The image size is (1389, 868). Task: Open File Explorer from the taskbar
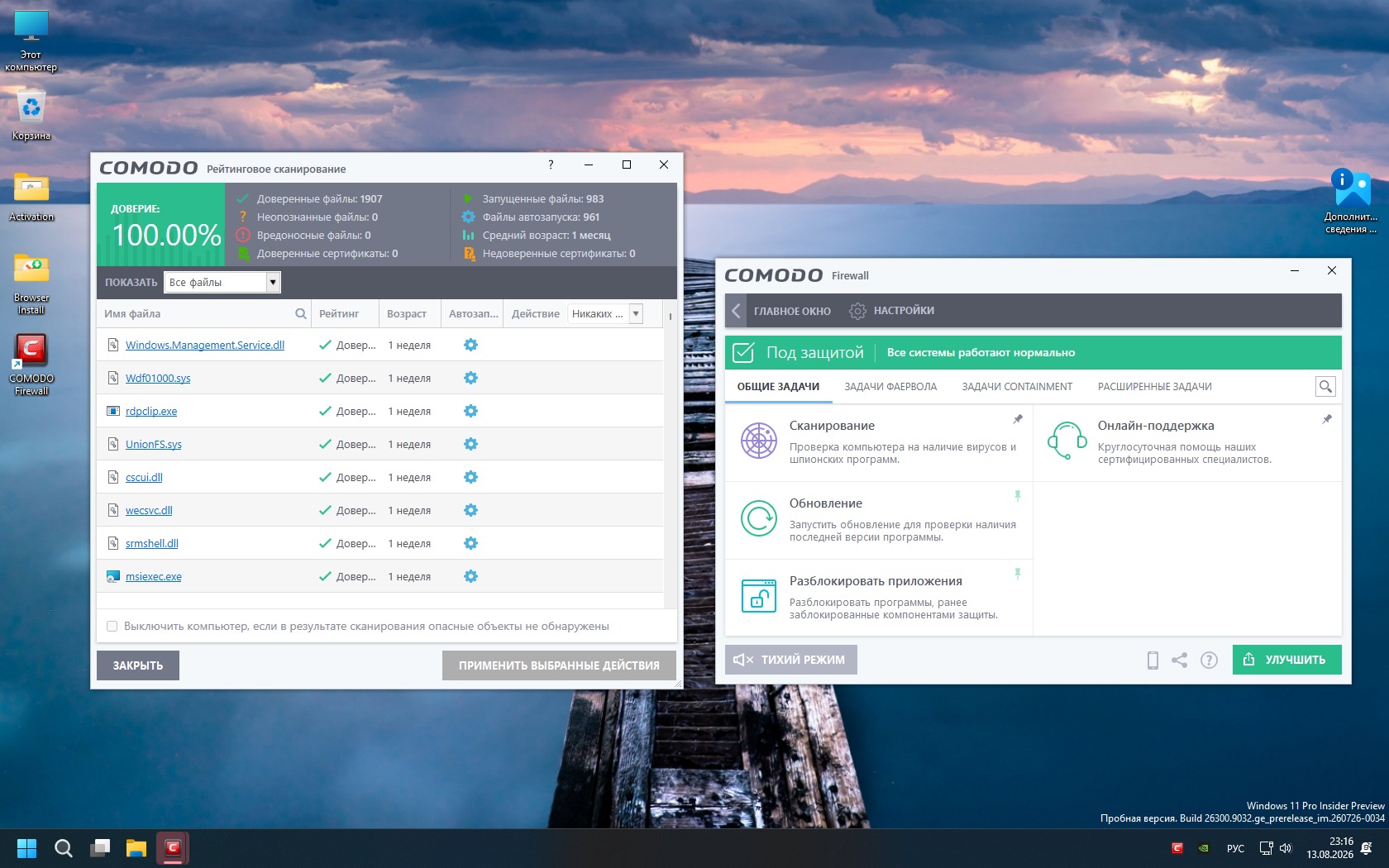click(136, 848)
